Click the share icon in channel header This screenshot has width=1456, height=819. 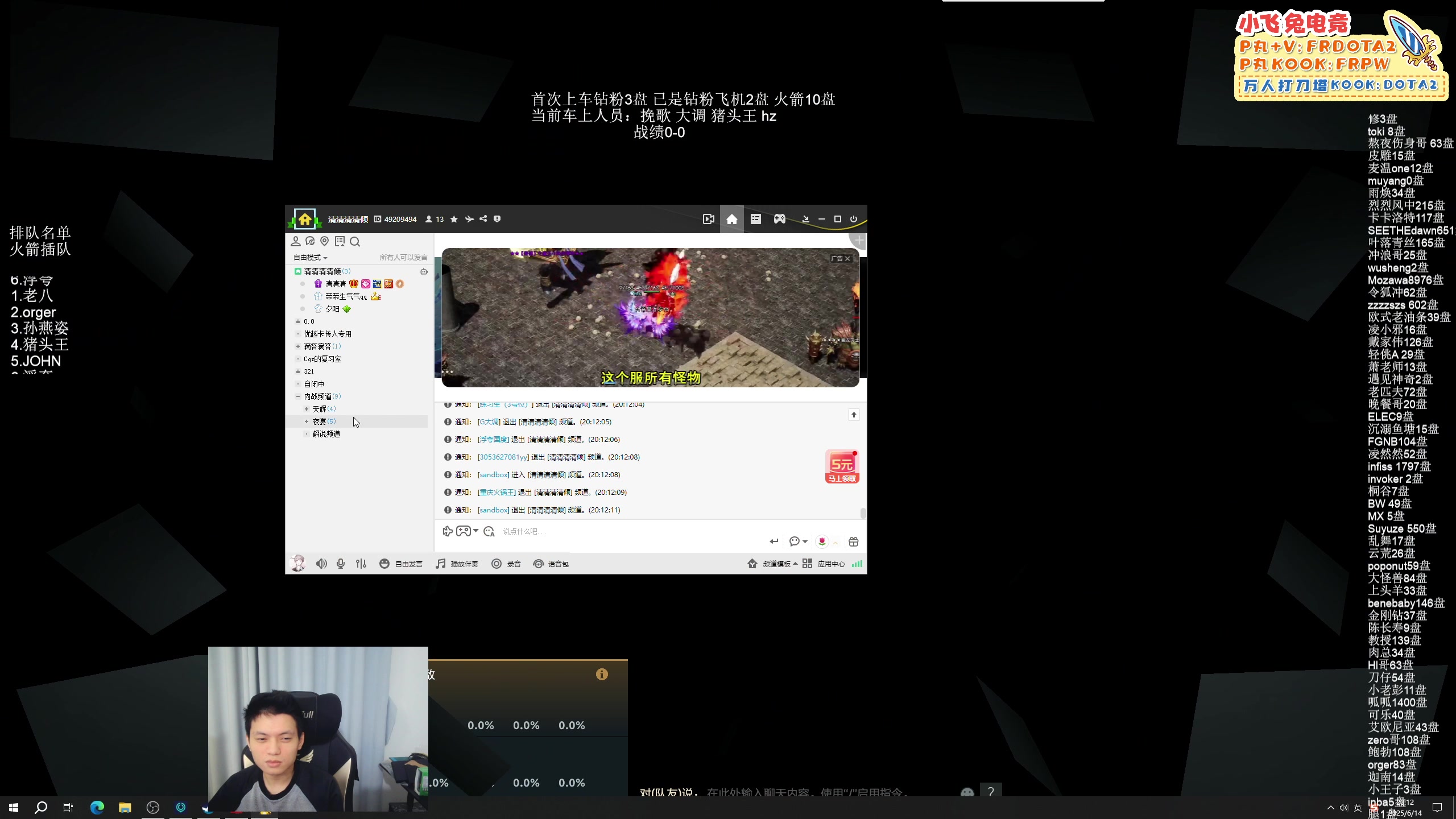coord(483,219)
